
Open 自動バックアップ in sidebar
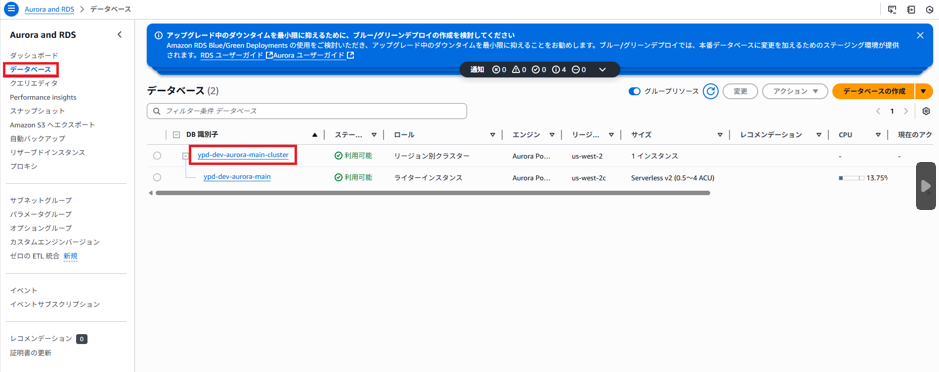[x=38, y=138]
